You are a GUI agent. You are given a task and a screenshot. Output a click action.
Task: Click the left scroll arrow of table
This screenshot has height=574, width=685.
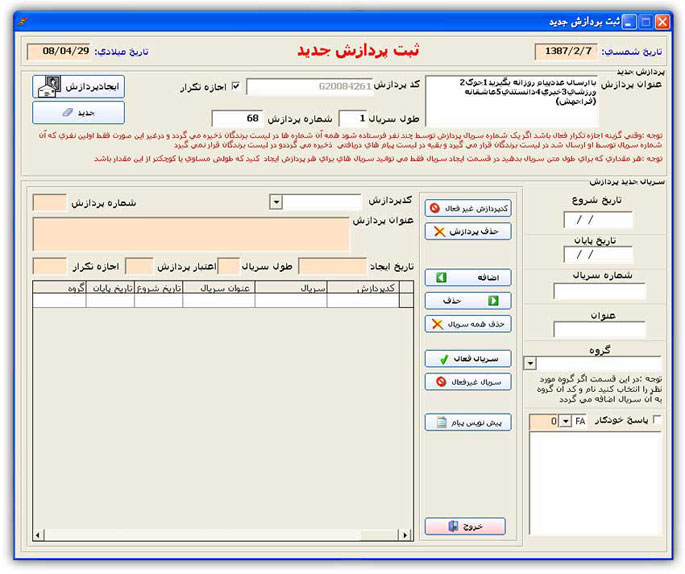38,535
